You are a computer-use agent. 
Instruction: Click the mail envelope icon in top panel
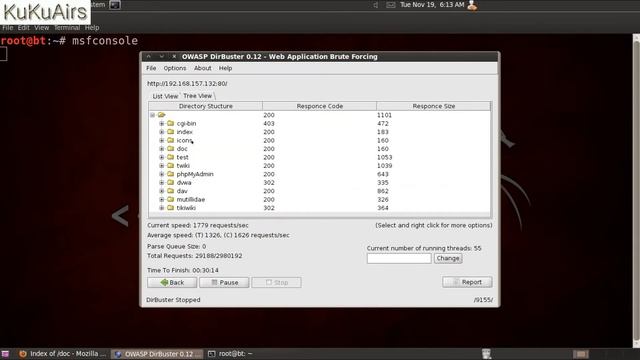(391, 5)
